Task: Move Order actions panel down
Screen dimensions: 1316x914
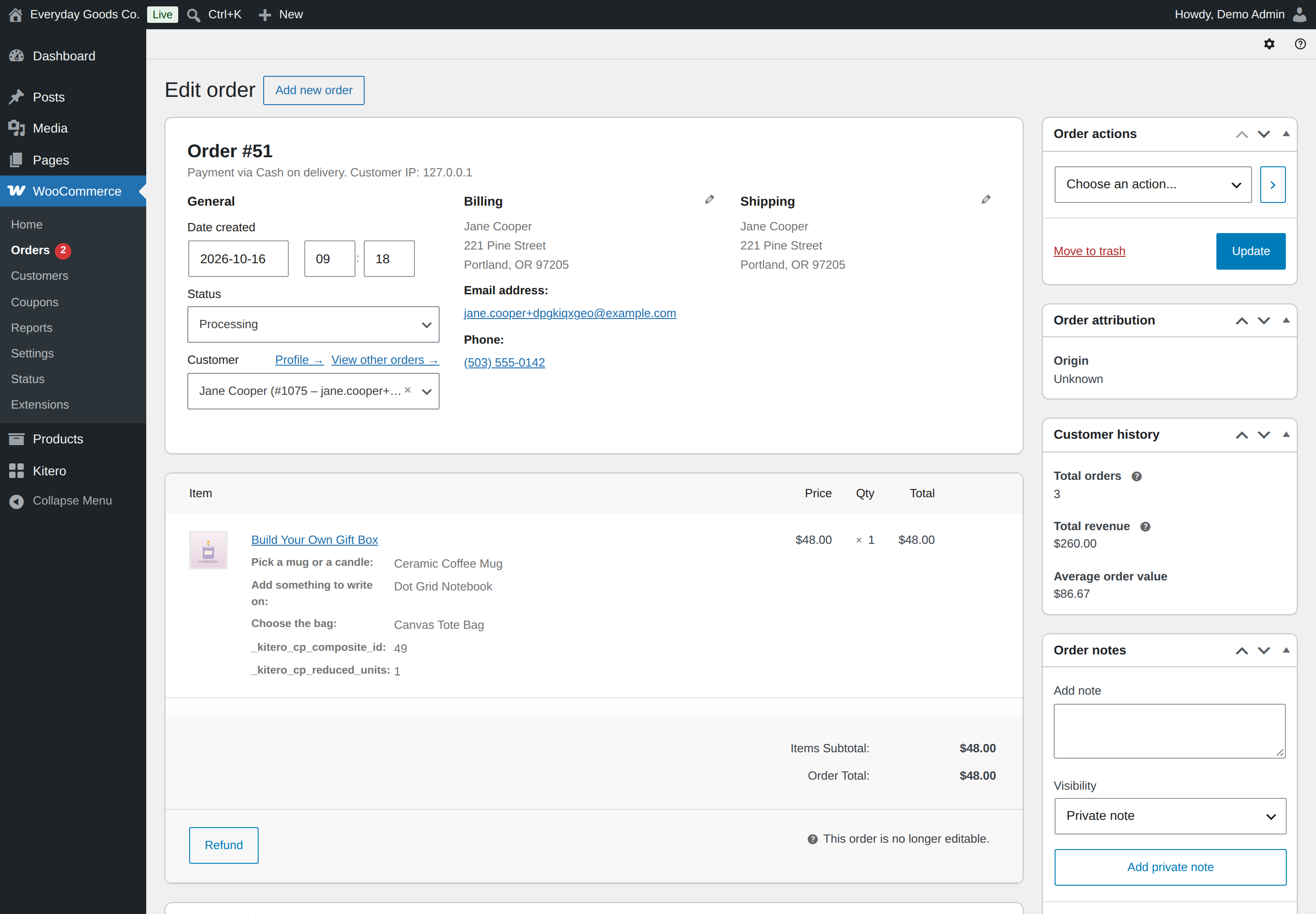Action: 1264,134
